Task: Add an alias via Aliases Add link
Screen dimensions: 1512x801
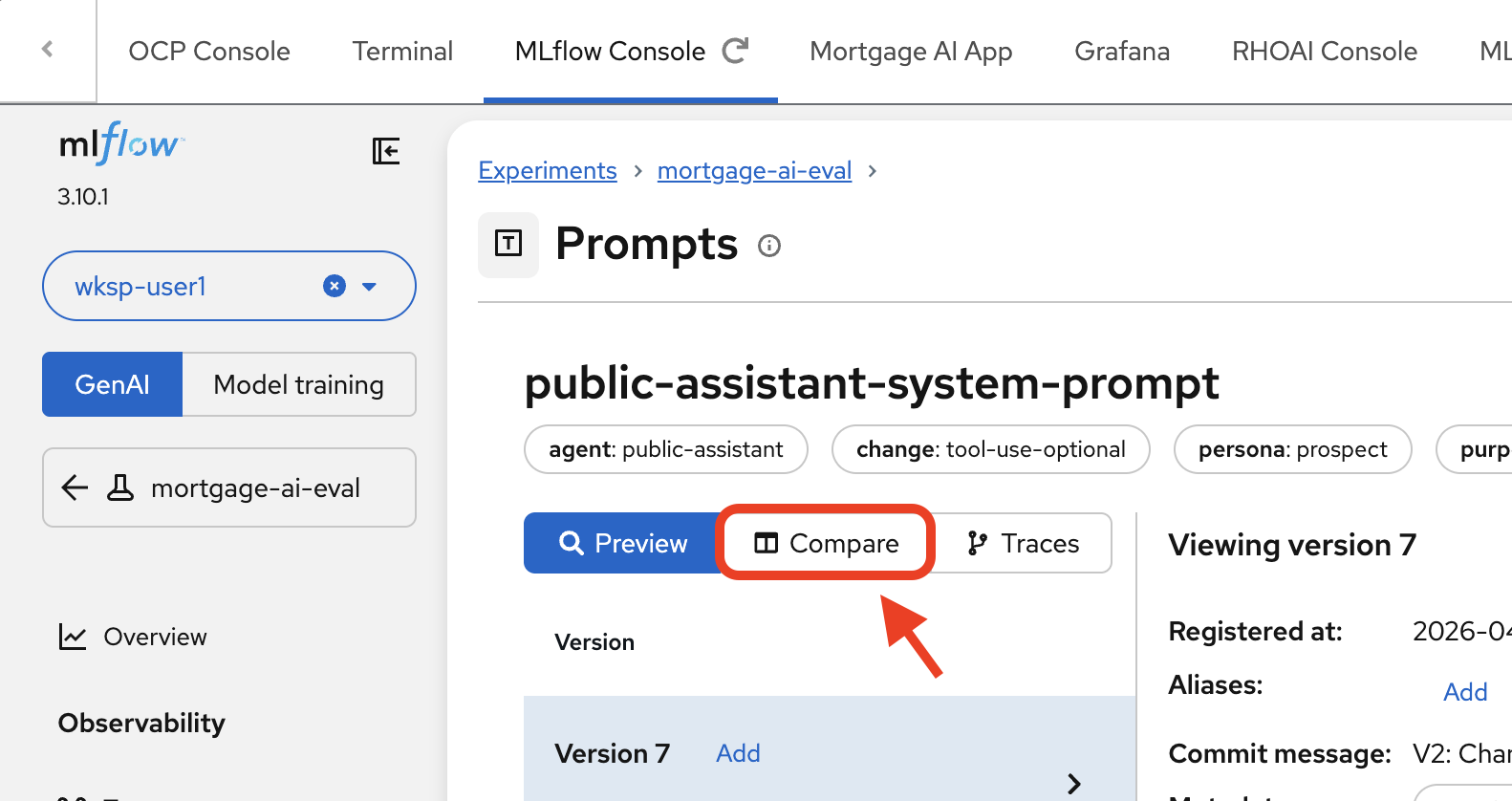Action: coord(1465,692)
